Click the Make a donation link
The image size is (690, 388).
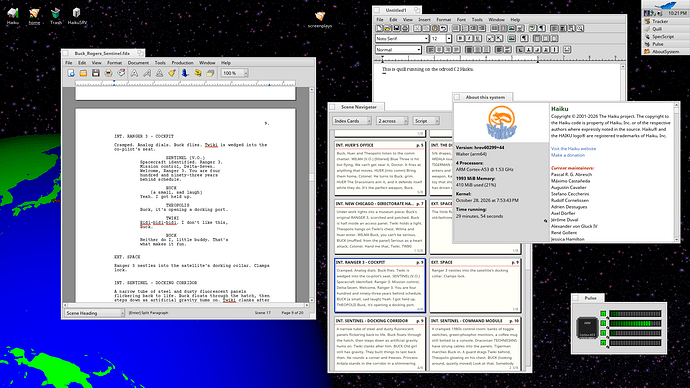pos(568,155)
